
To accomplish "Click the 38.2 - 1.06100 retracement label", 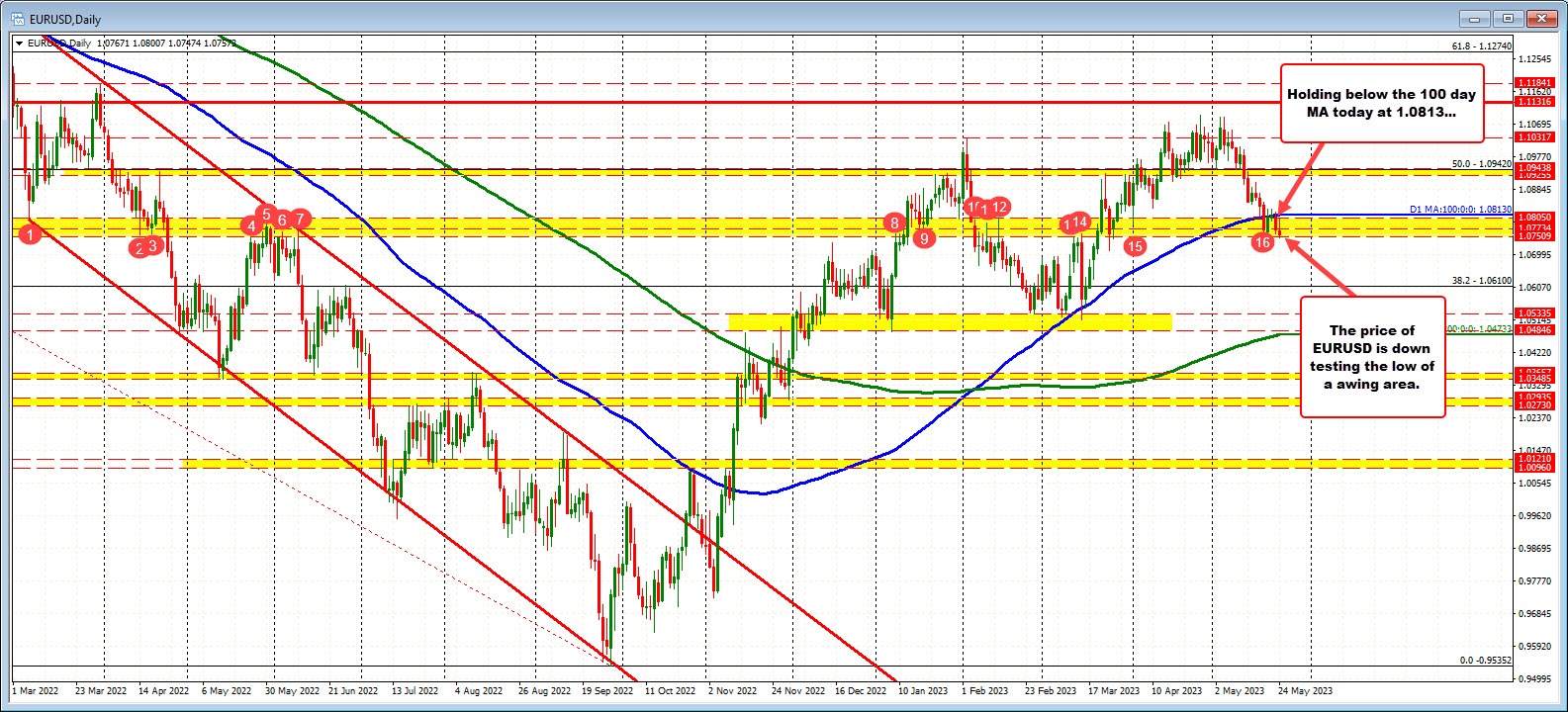I will (x=1481, y=280).
